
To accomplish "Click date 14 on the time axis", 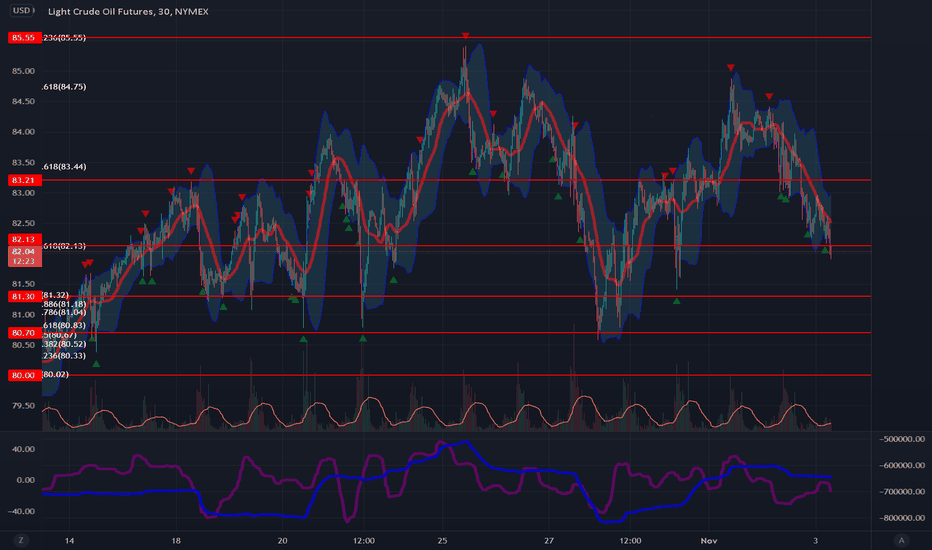I will coord(70,540).
